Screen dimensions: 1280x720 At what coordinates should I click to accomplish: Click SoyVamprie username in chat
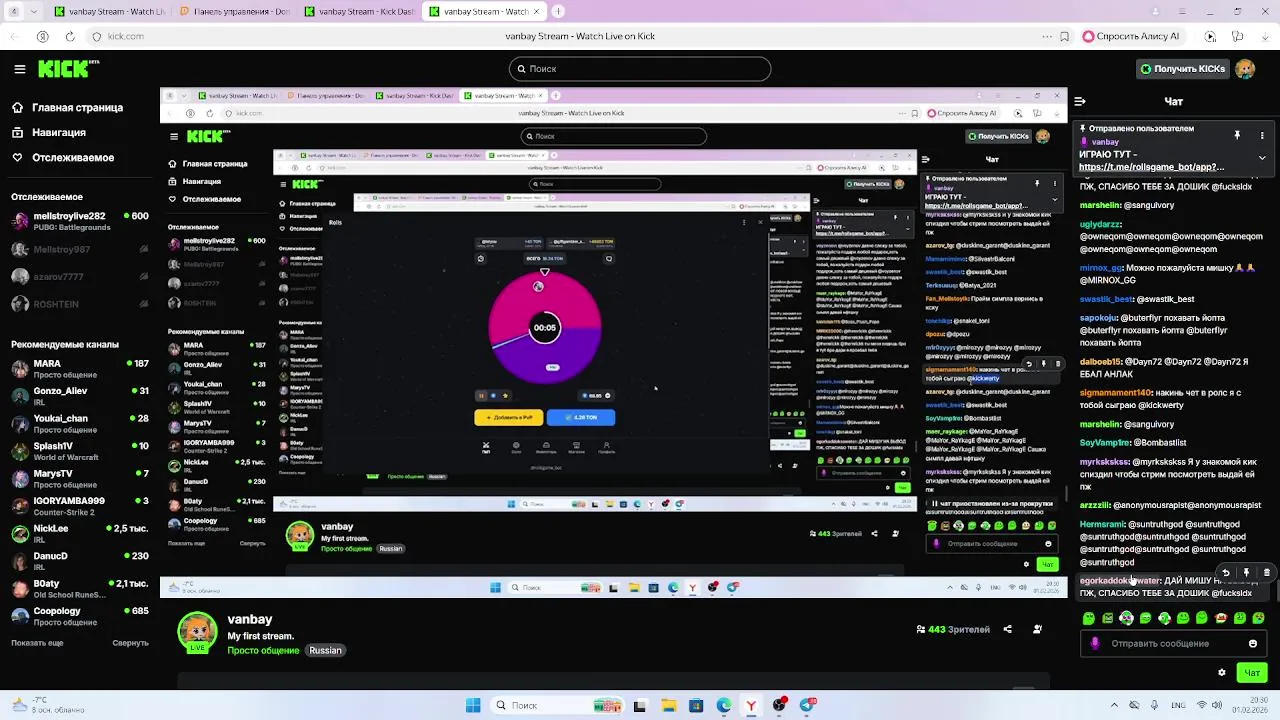[1104, 443]
